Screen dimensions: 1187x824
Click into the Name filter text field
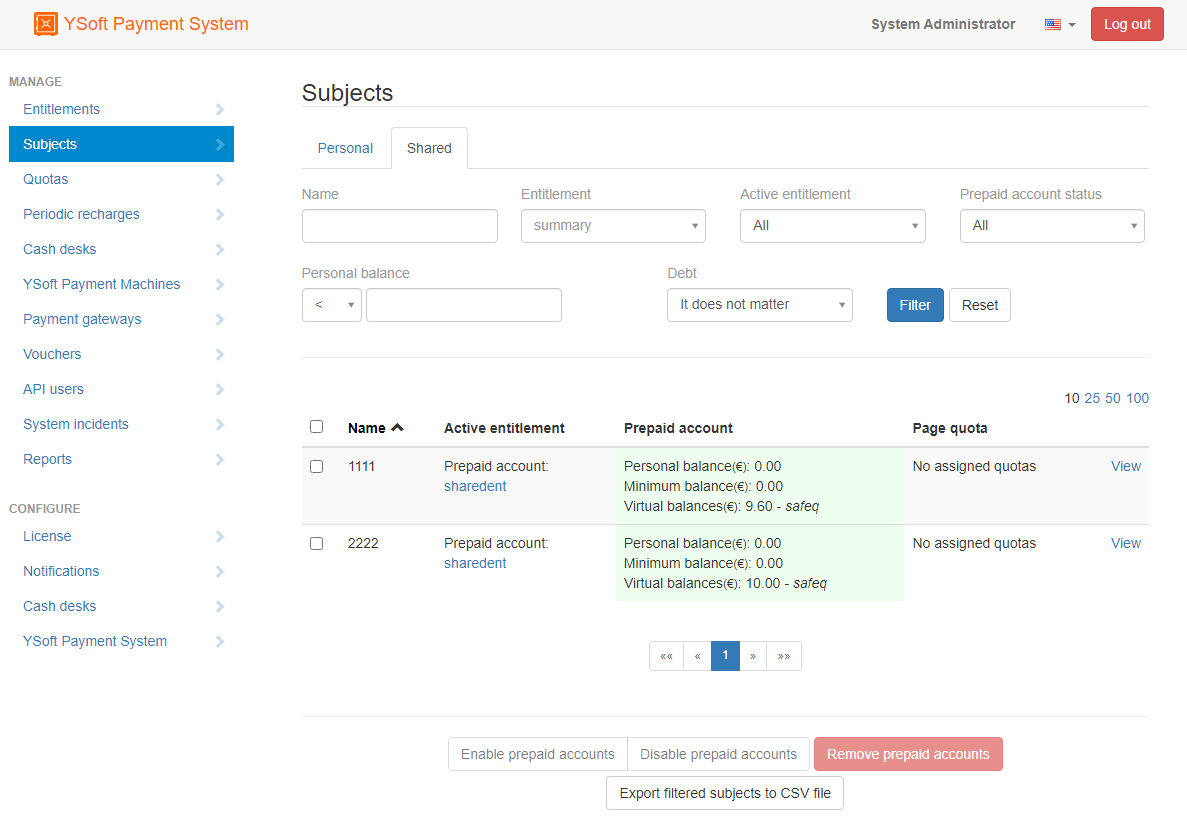[399, 226]
